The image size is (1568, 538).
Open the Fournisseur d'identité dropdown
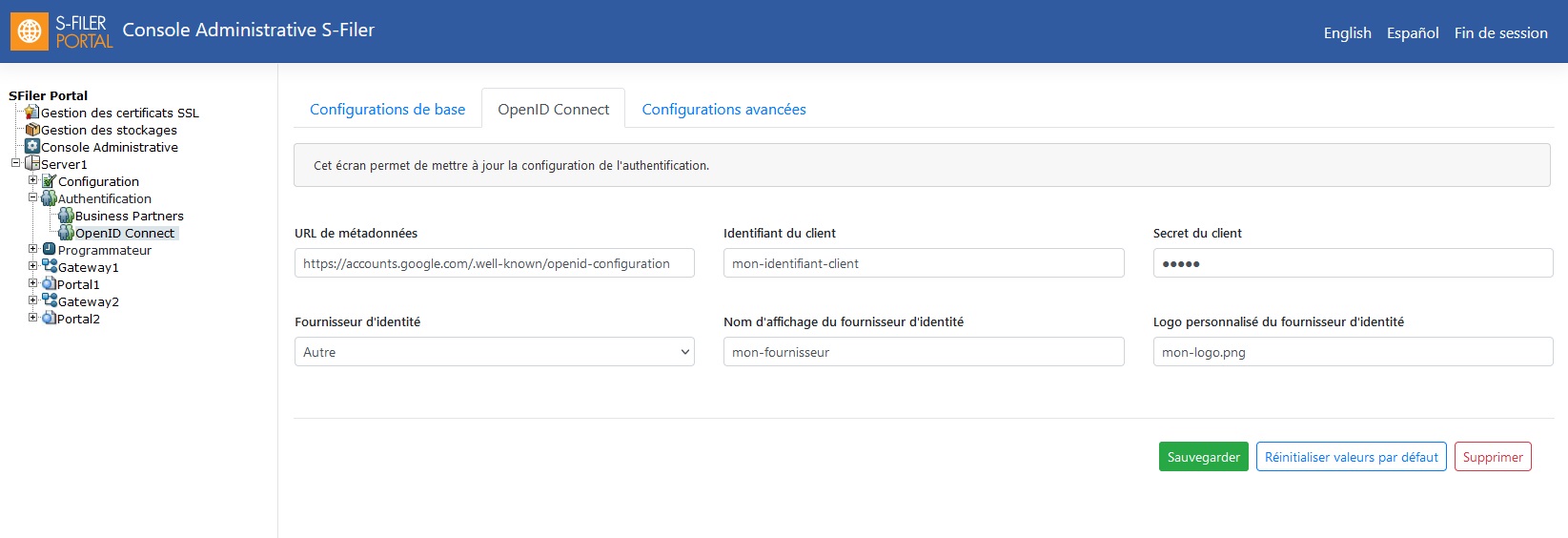[495, 352]
